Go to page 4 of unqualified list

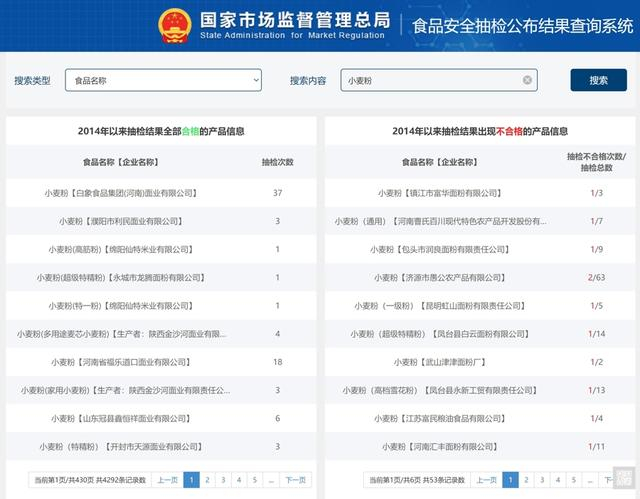click(558, 480)
